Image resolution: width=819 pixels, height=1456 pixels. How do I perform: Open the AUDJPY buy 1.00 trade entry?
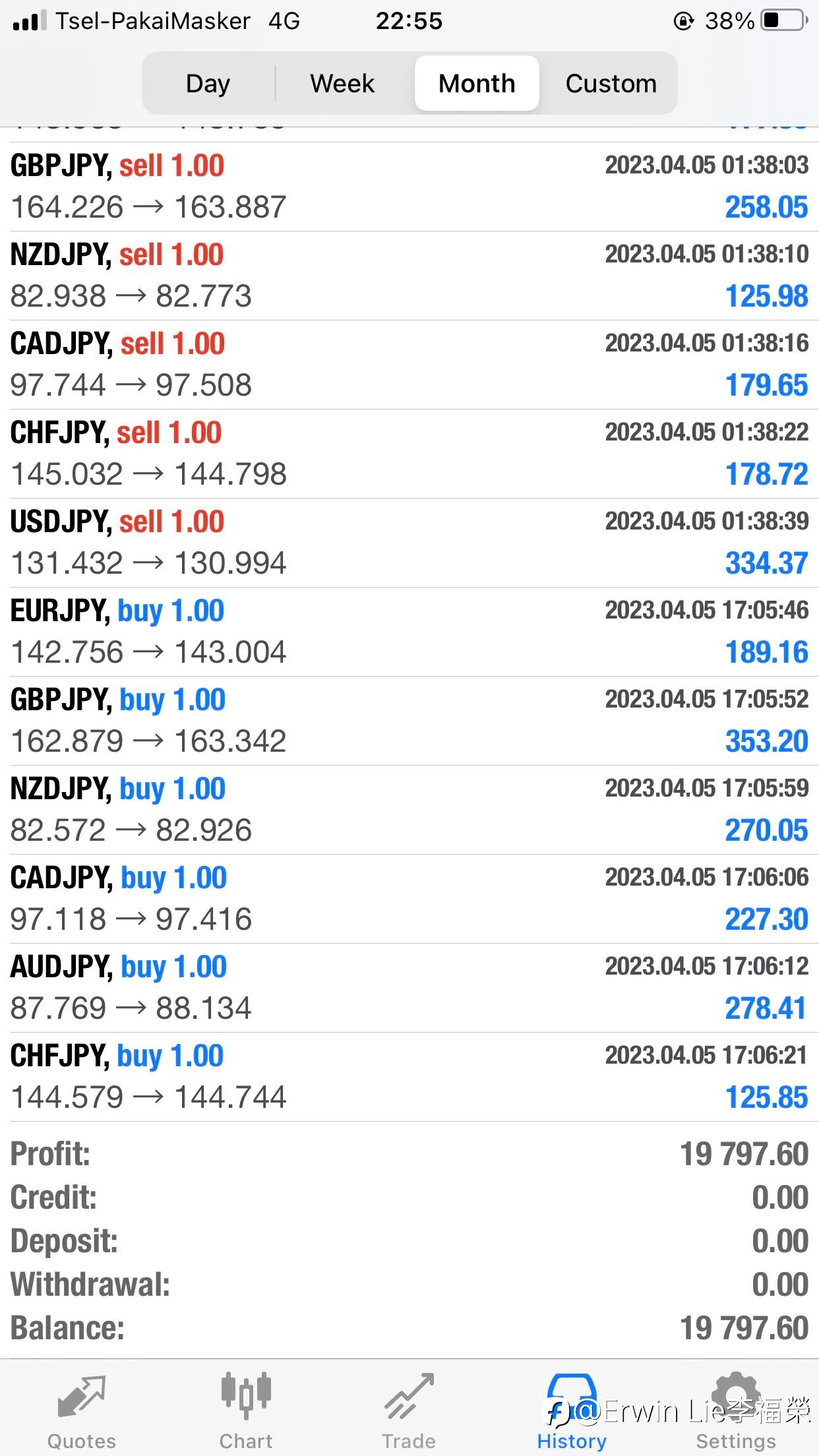[x=409, y=988]
